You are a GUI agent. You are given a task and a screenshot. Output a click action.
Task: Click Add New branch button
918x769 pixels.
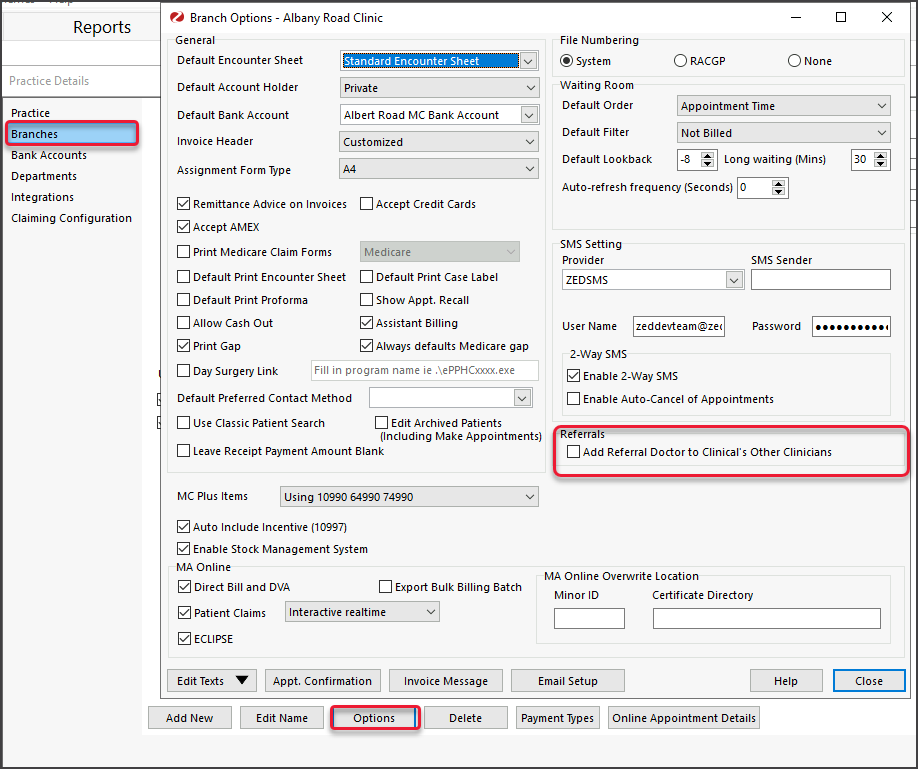pos(190,717)
